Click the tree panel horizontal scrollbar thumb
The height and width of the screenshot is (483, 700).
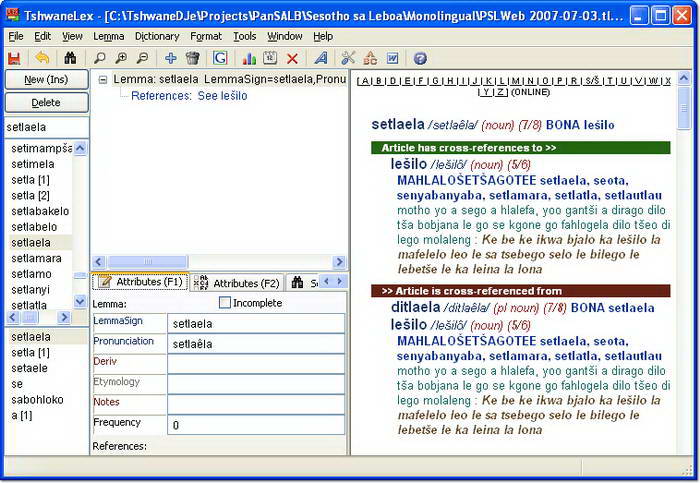[x=147, y=262]
